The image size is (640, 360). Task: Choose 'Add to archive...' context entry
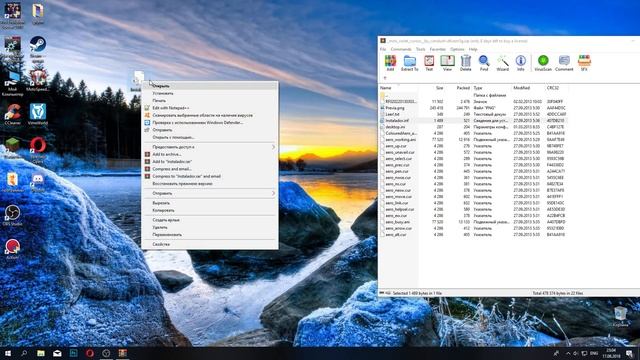[x=210, y=154]
